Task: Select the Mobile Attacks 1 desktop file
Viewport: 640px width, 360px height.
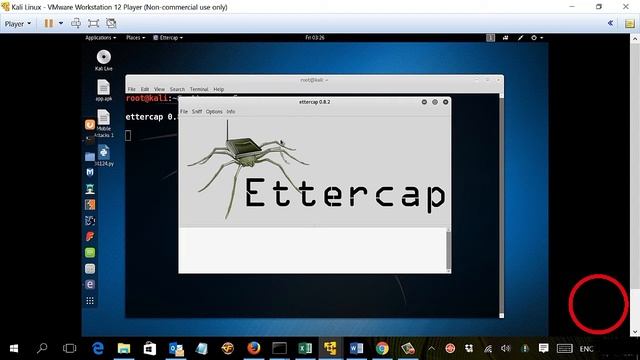Action: [104, 124]
